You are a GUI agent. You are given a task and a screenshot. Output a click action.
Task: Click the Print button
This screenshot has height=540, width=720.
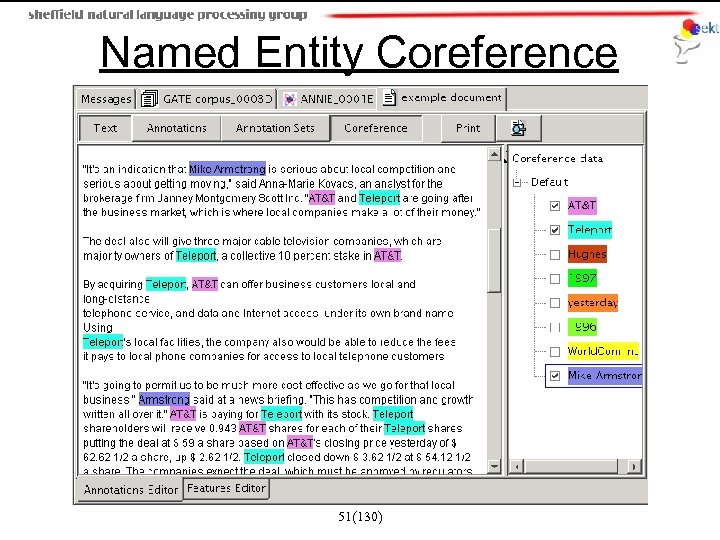468,128
